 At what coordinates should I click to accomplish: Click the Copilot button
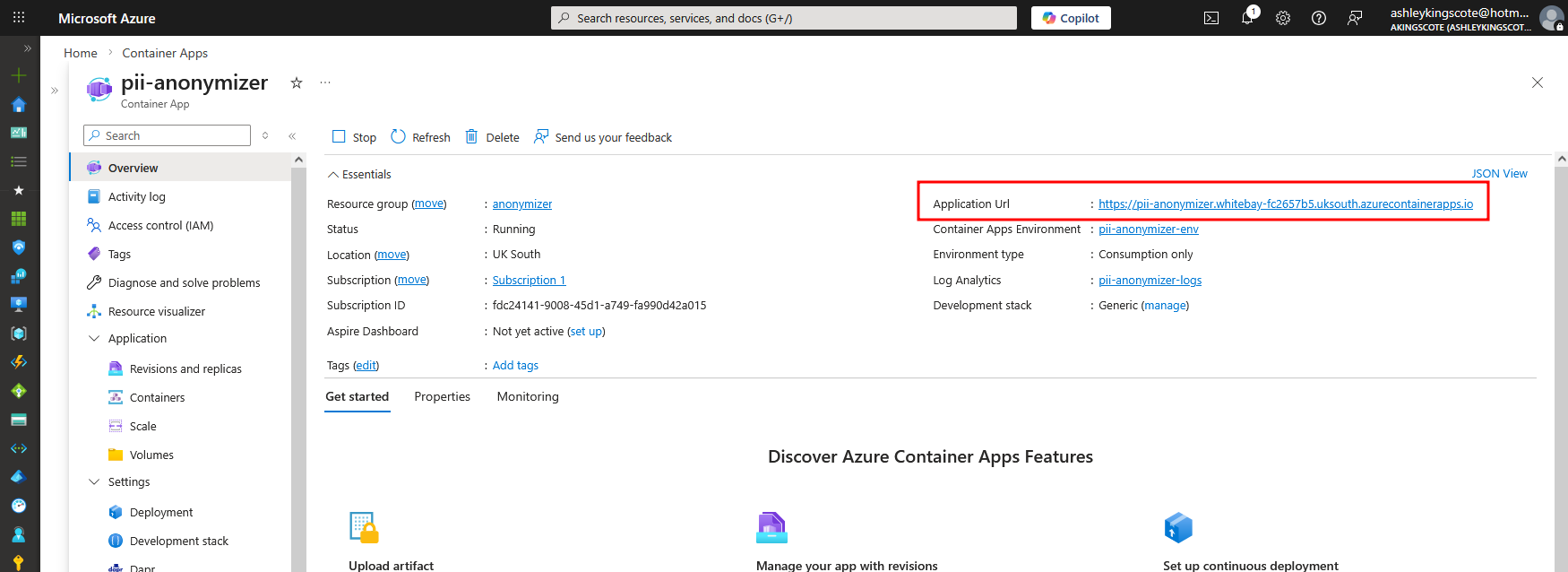(1071, 18)
